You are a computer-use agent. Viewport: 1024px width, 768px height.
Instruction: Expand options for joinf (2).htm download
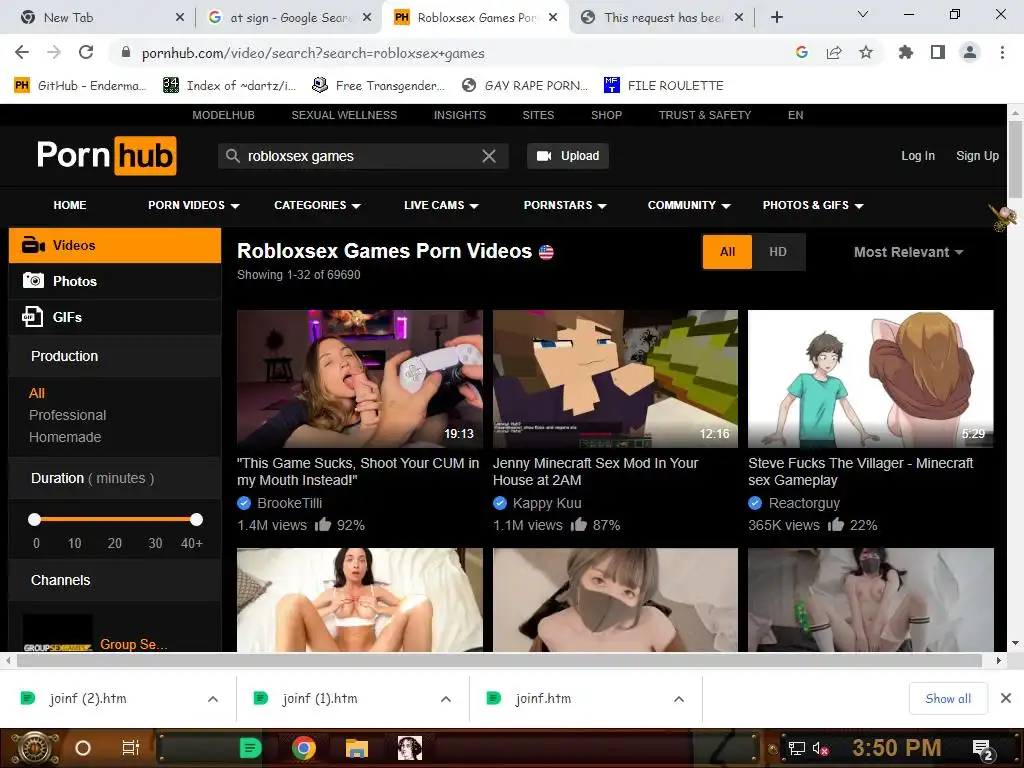[213, 699]
